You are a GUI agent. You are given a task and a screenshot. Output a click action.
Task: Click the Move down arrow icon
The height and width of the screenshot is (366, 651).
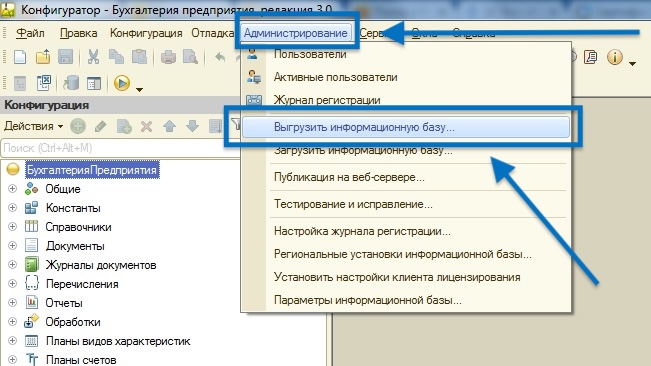[x=192, y=126]
